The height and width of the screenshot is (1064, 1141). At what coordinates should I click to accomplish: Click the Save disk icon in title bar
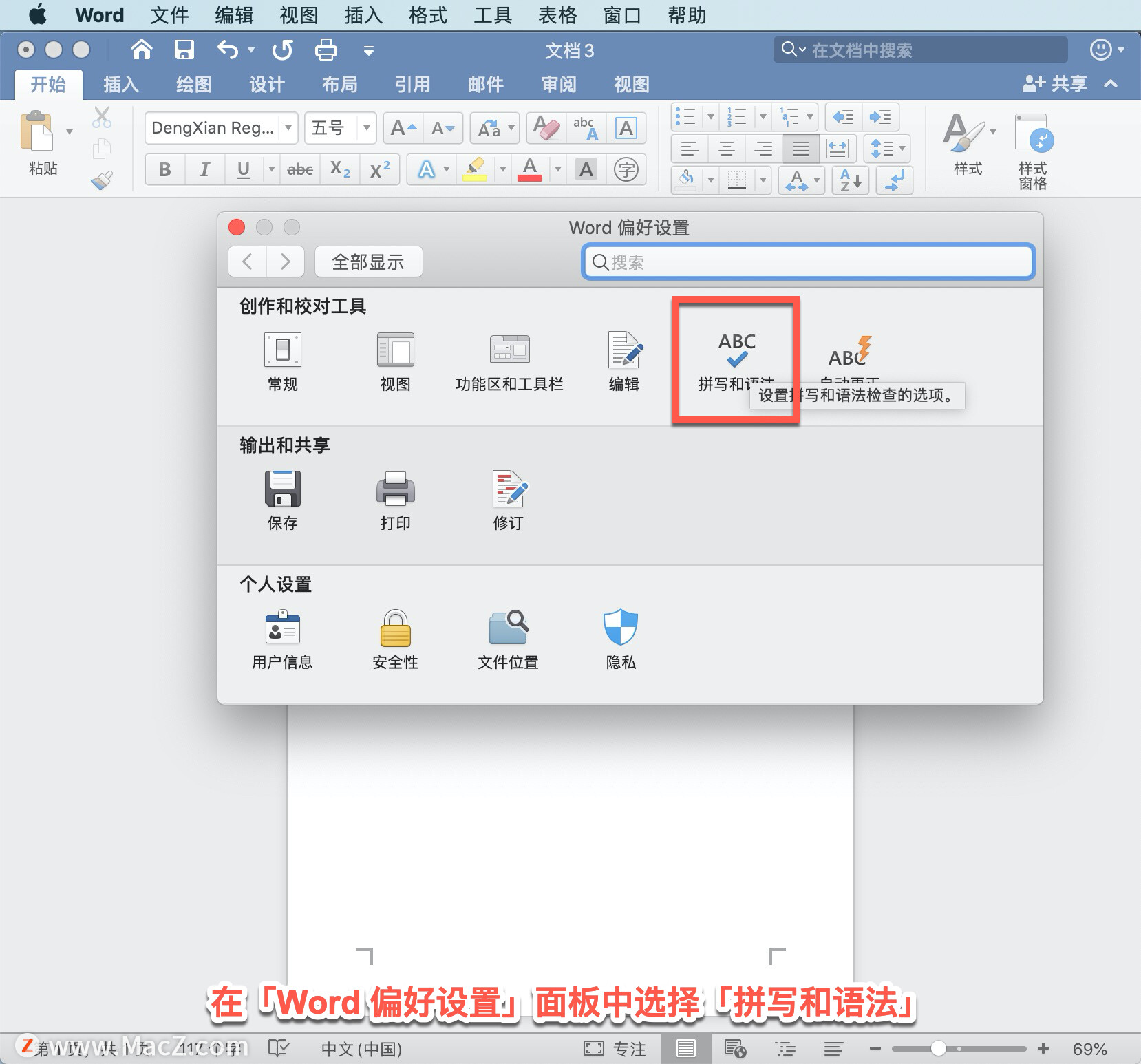[184, 50]
